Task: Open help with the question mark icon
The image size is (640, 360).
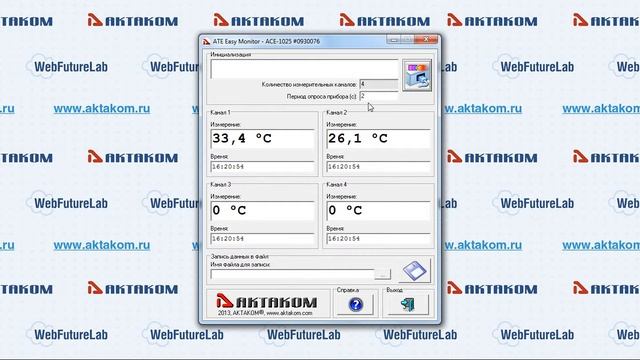Action: [x=356, y=304]
